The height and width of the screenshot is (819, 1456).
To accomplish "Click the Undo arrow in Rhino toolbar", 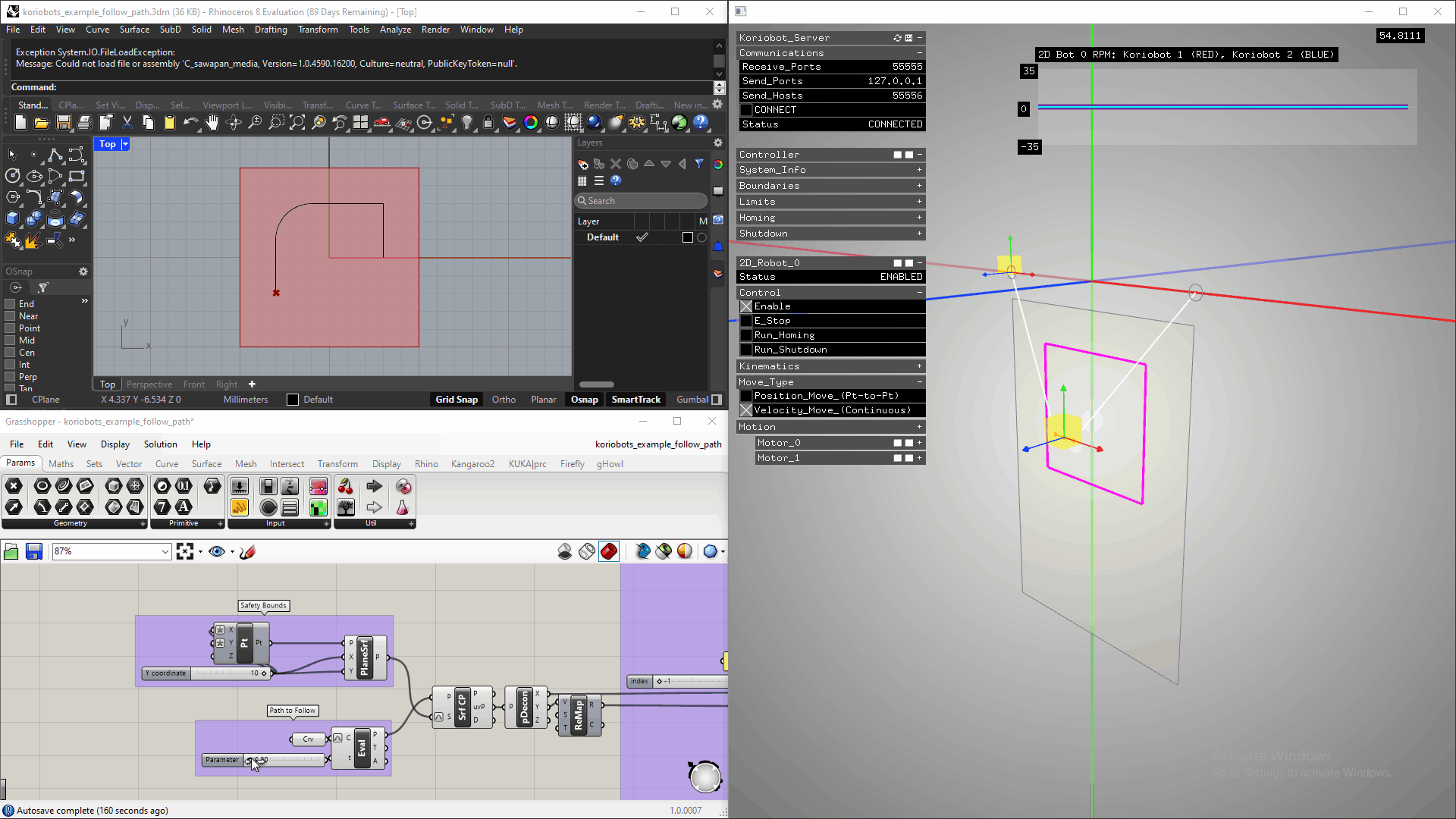I will coord(190,122).
